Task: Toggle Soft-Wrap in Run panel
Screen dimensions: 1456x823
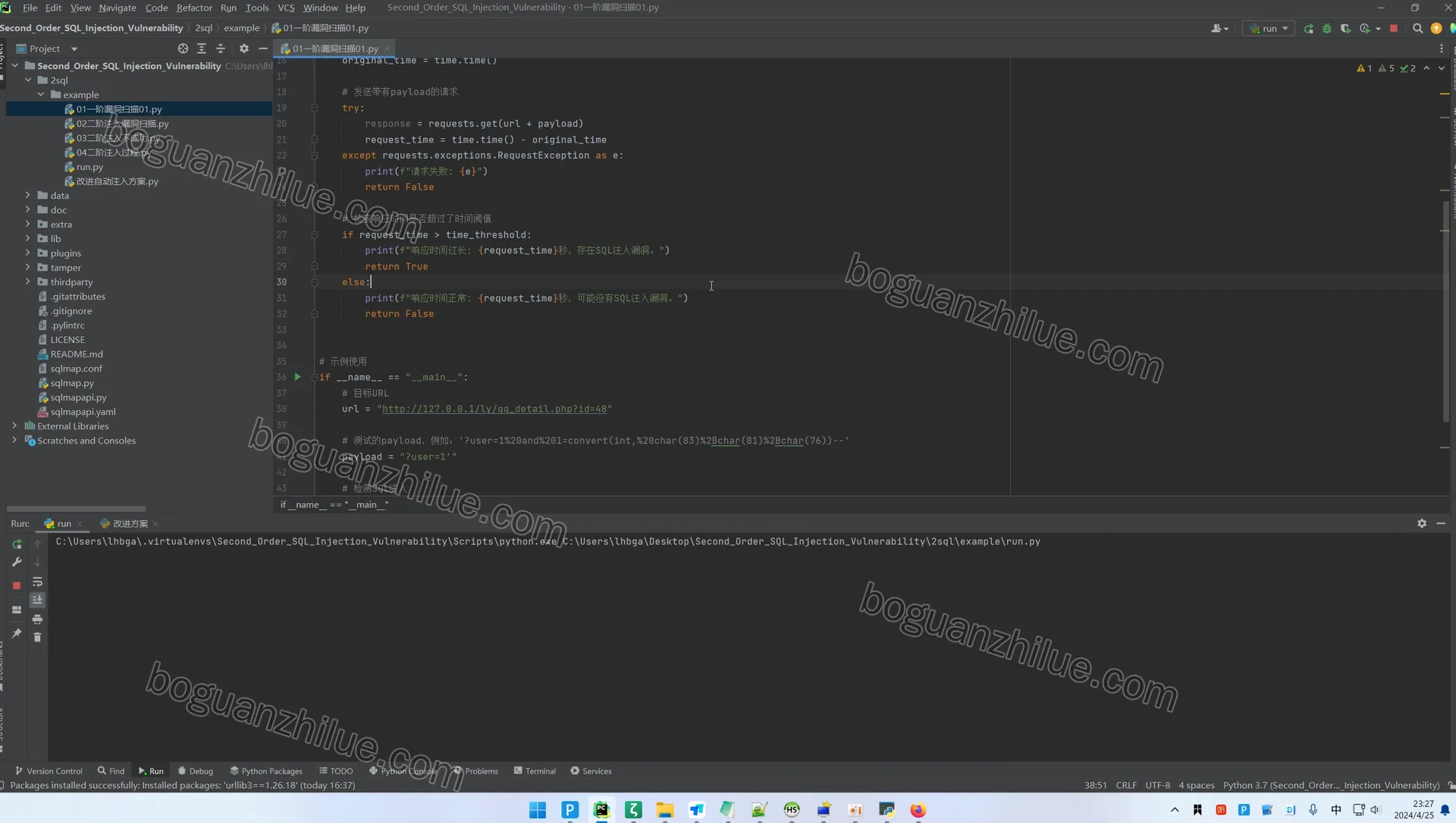Action: [x=37, y=582]
